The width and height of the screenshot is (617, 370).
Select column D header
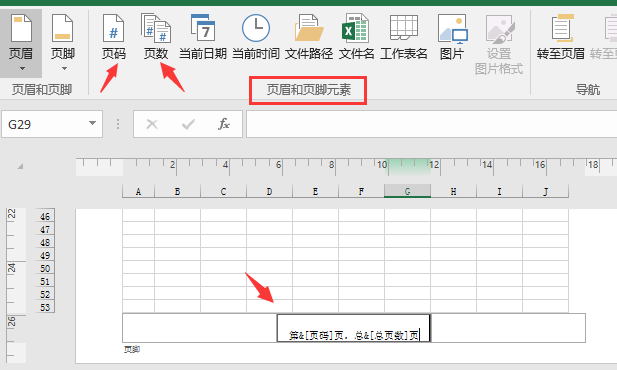click(x=270, y=191)
